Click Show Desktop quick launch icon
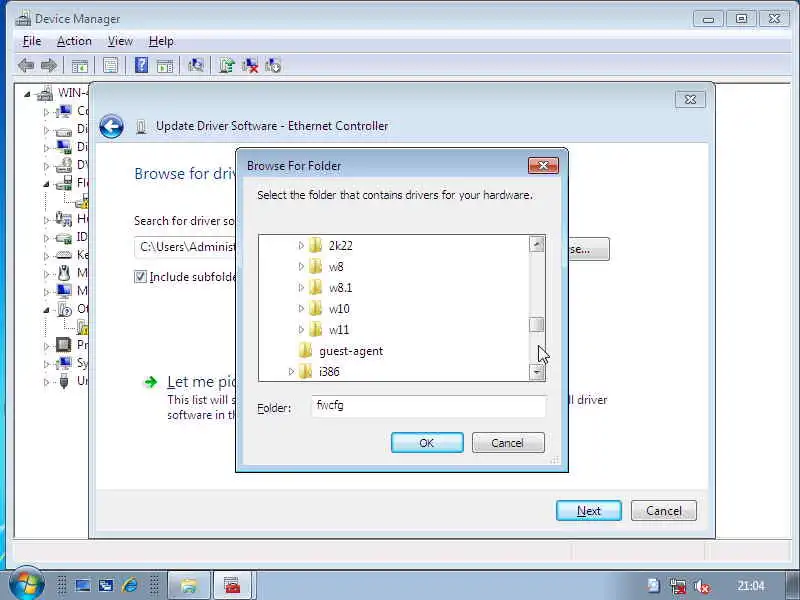Screen dimensions: 800x600 tap(83, 585)
